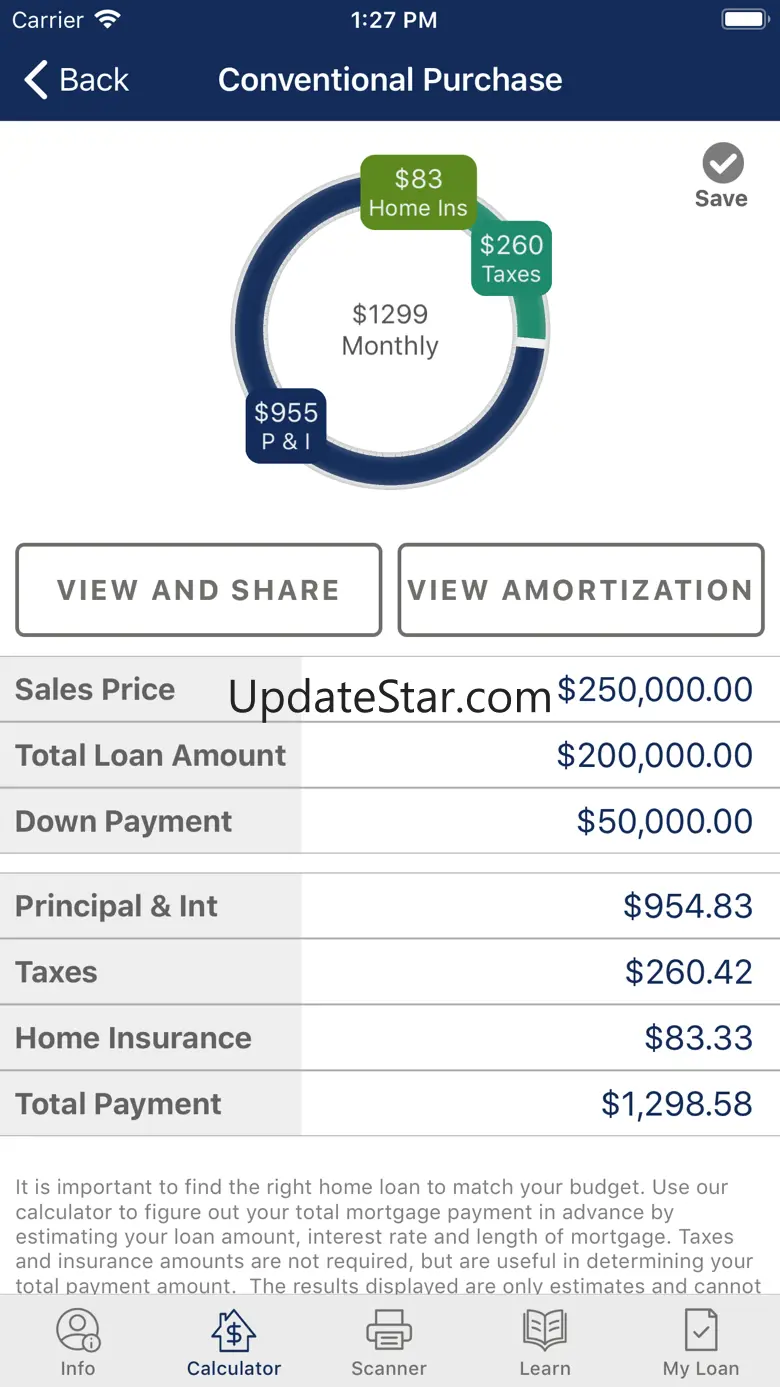Tap the battery indicator icon
This screenshot has width=780, height=1387.
coord(744,20)
